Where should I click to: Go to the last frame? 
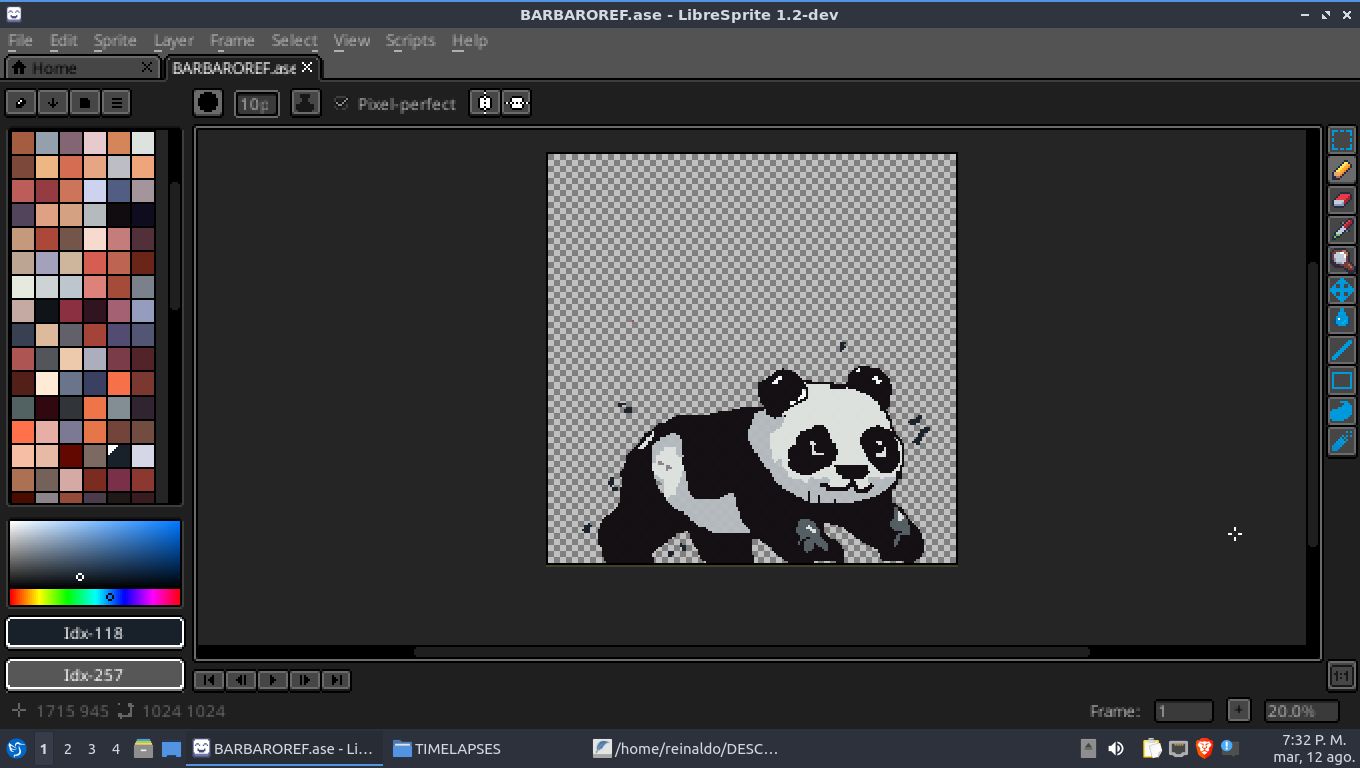tap(337, 680)
